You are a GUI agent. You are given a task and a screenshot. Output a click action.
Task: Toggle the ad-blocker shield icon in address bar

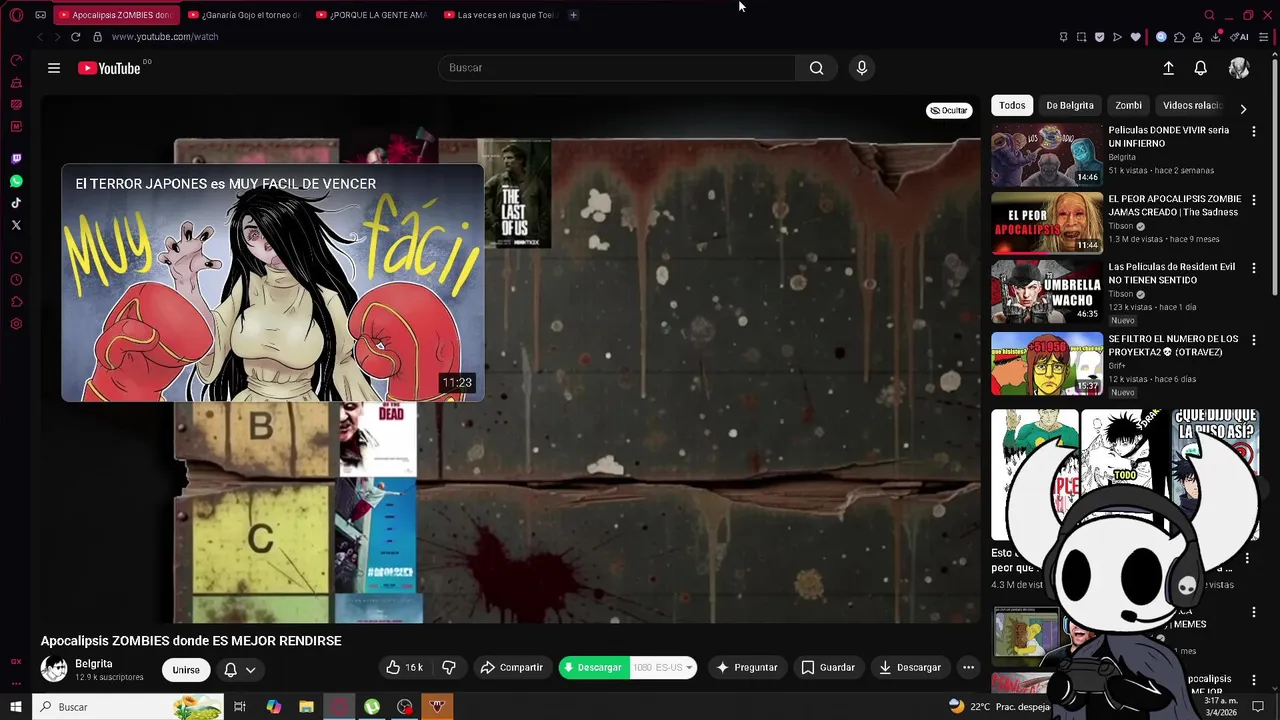1099,37
